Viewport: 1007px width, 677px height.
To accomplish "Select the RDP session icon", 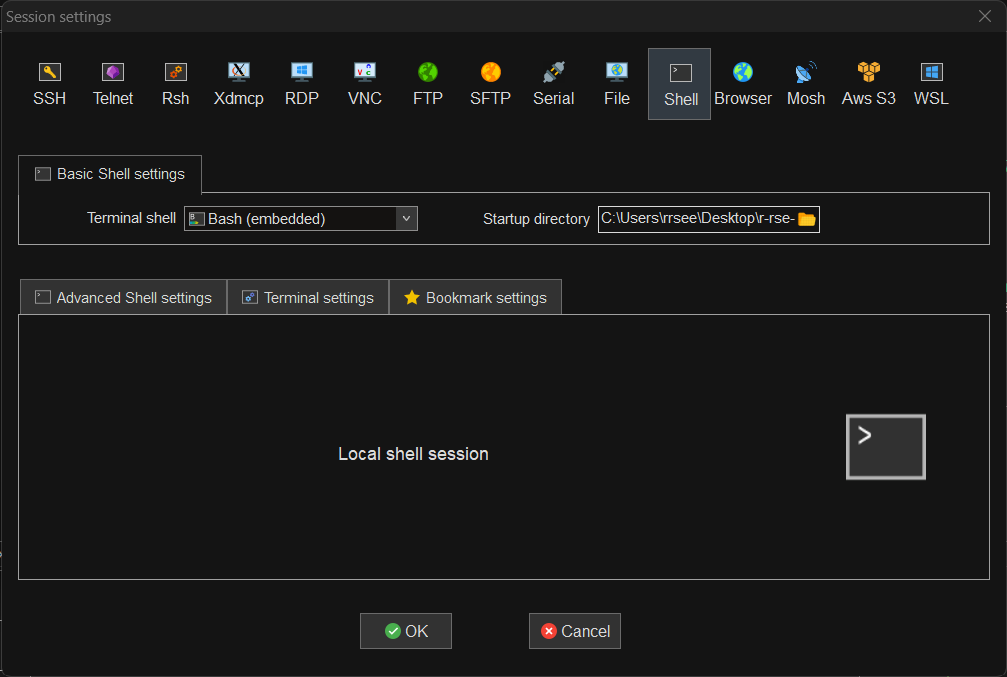I will click(x=301, y=83).
